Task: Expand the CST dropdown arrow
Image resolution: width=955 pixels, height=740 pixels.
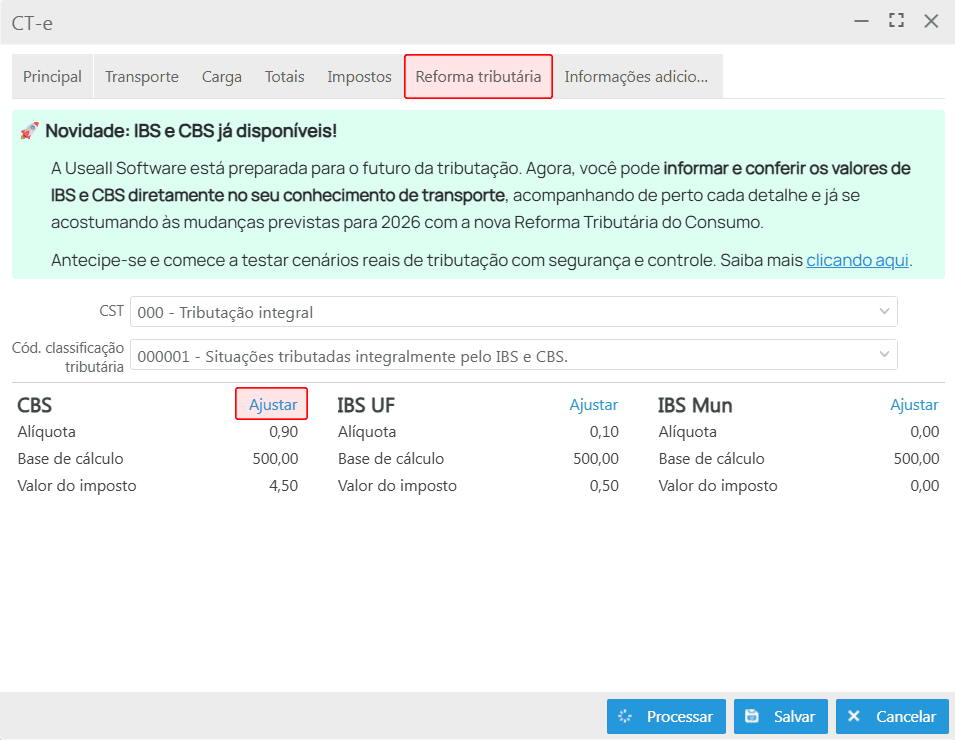Action: coord(884,312)
